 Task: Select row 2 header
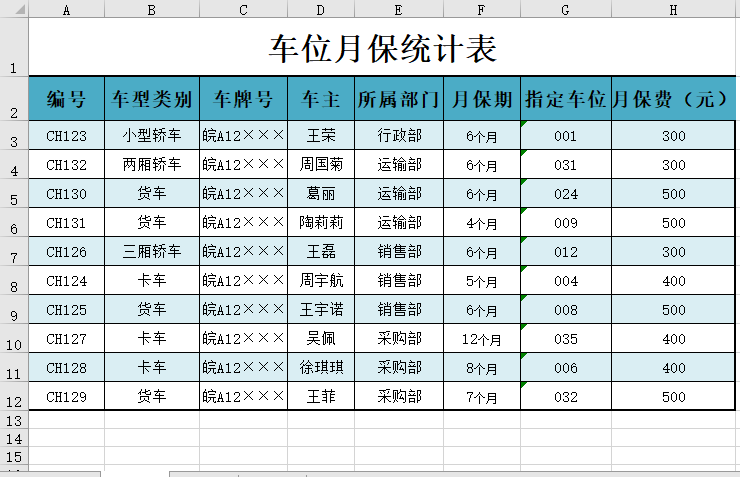[14, 99]
